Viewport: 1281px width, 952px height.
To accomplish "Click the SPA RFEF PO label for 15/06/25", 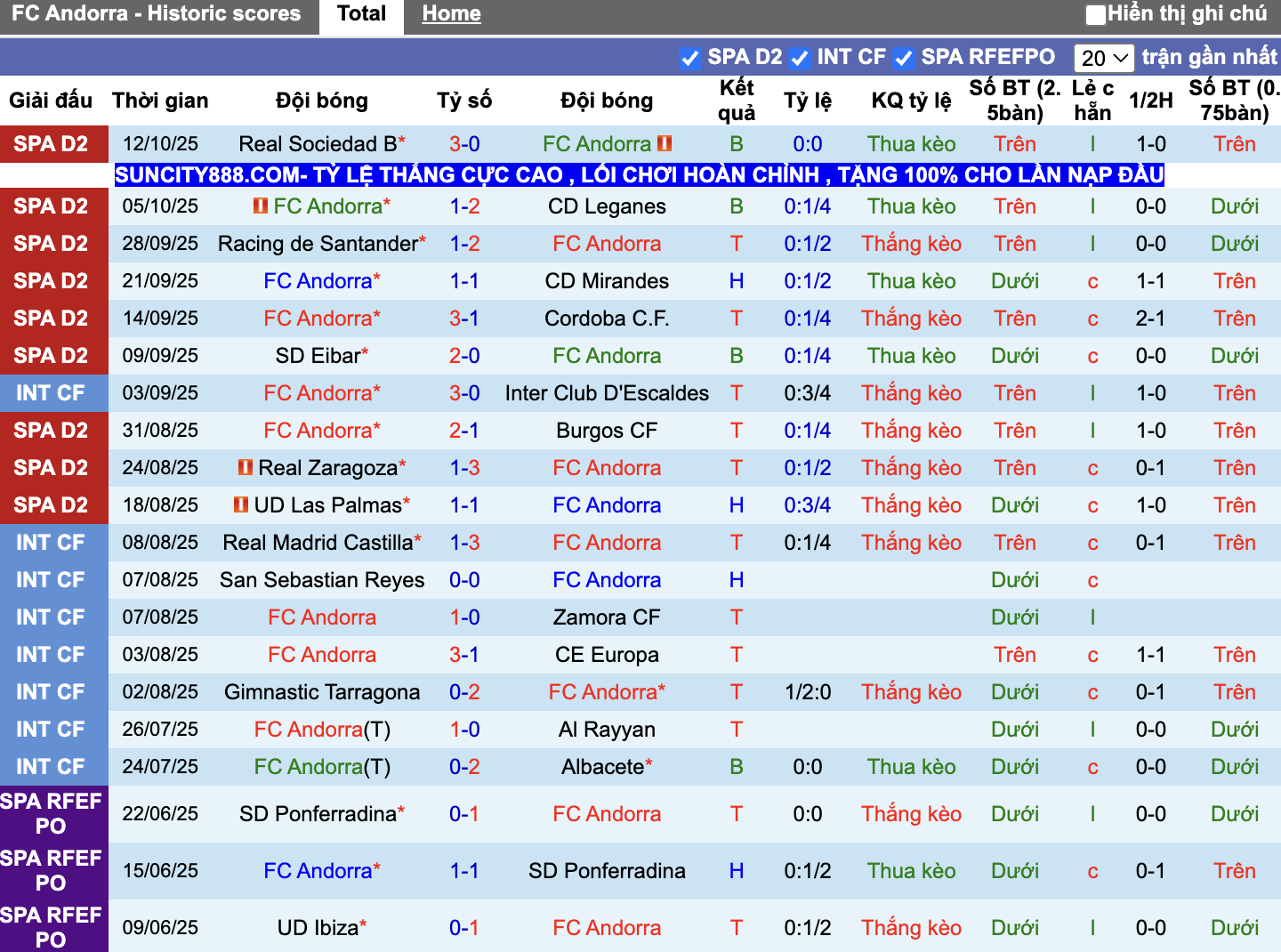I will [51, 871].
